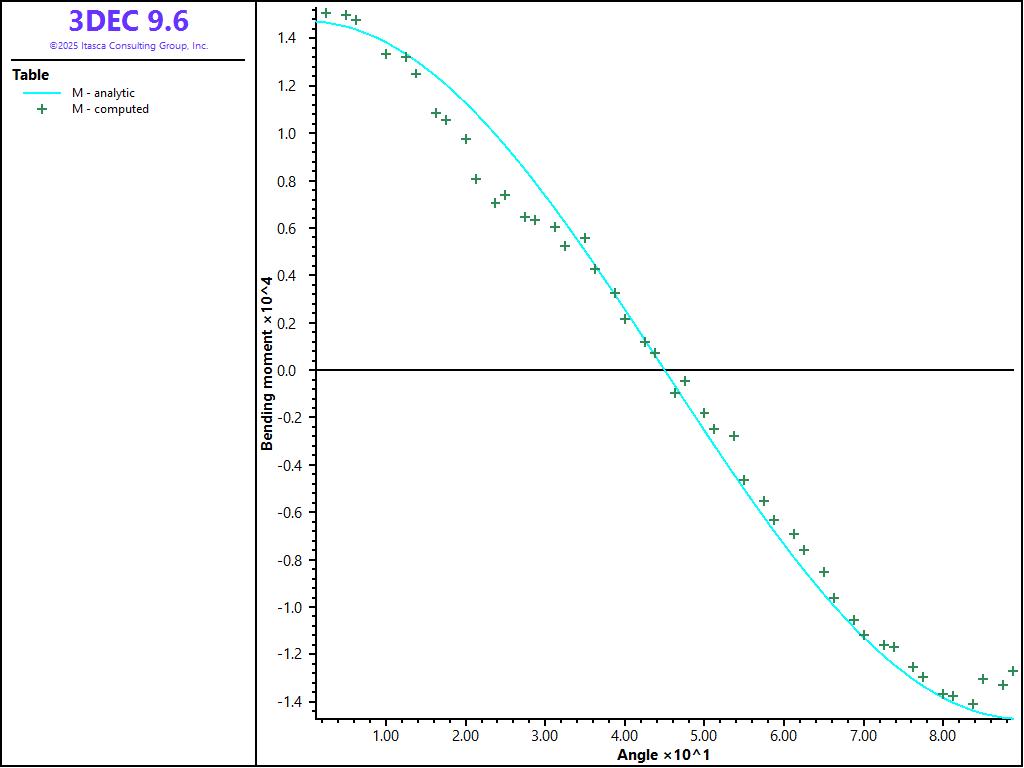Select the M - computed legend label
1024x768 pixels.
pos(110,109)
